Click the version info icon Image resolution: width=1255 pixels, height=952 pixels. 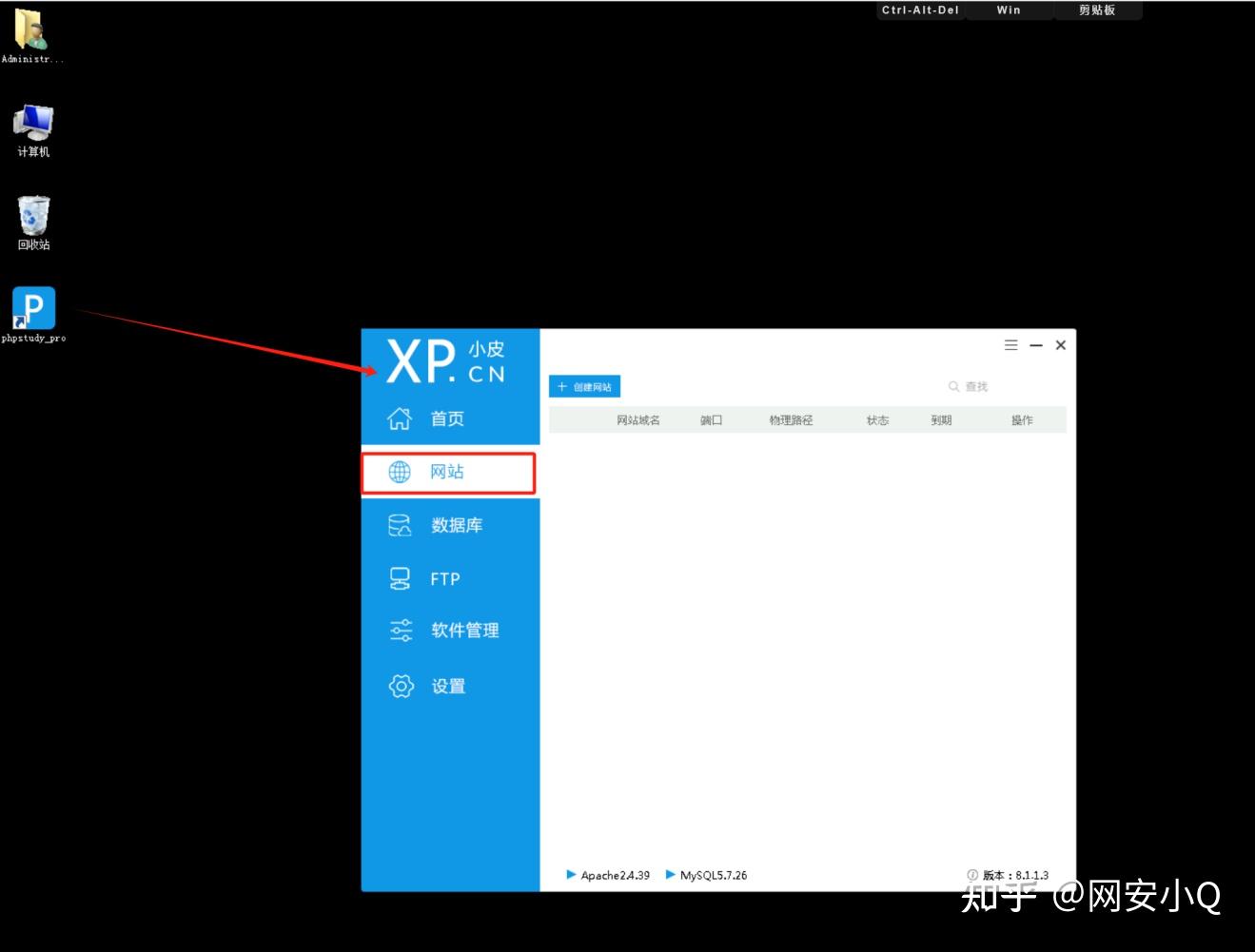(x=972, y=875)
